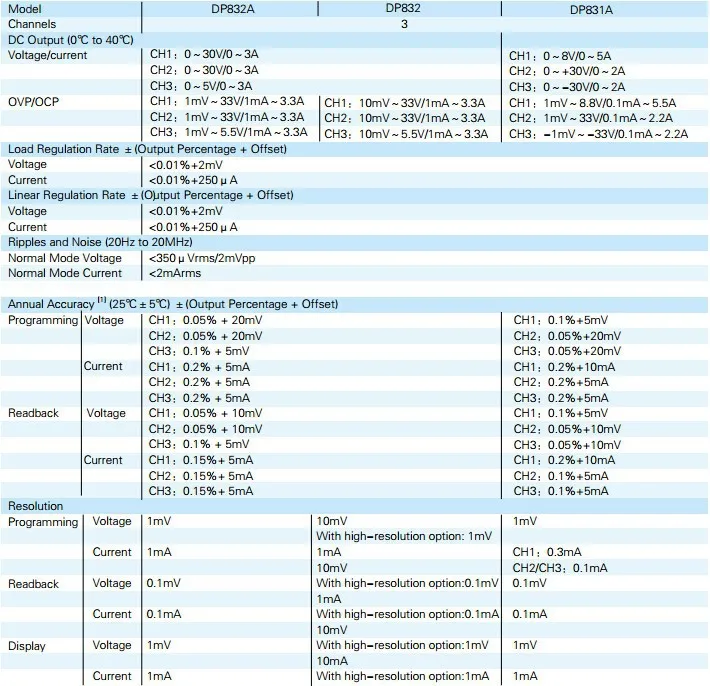The image size is (710, 686).
Task: Click the value '<2mArms'
Action: (x=175, y=273)
